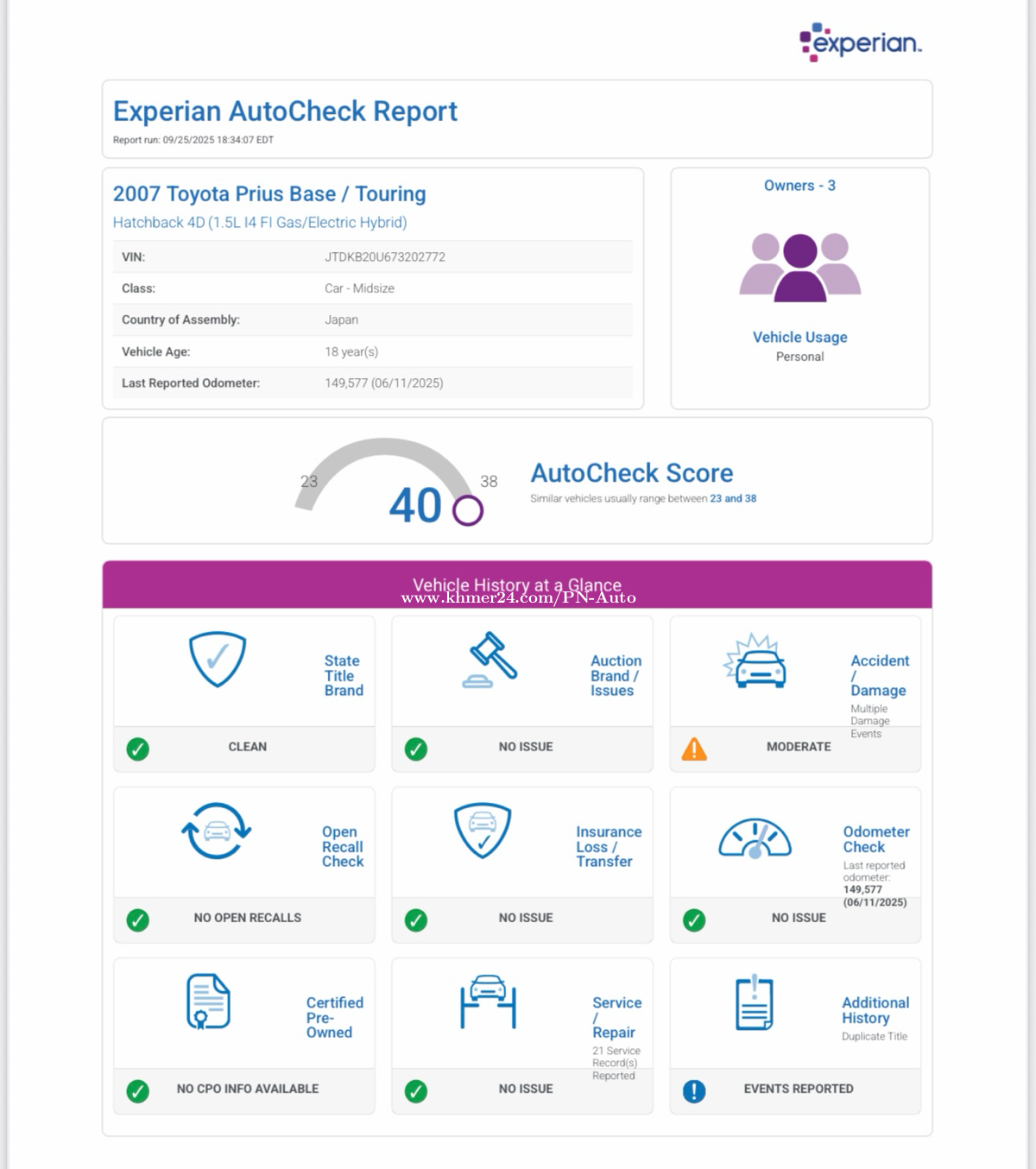Viewport: 1036px width, 1169px height.
Task: Open the Accident / Damage link
Action: [879, 675]
